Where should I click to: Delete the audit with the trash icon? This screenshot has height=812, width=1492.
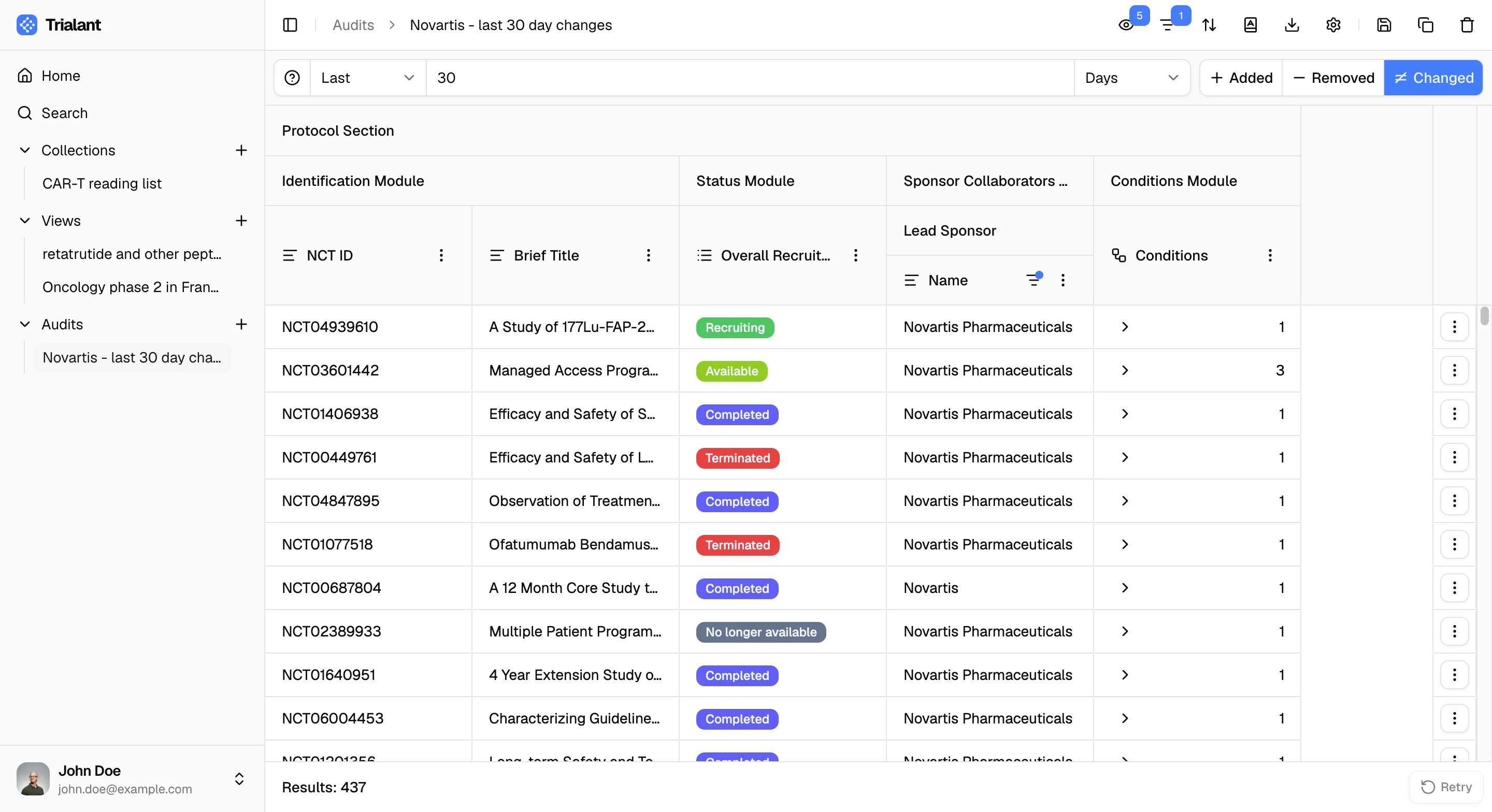tap(1467, 25)
